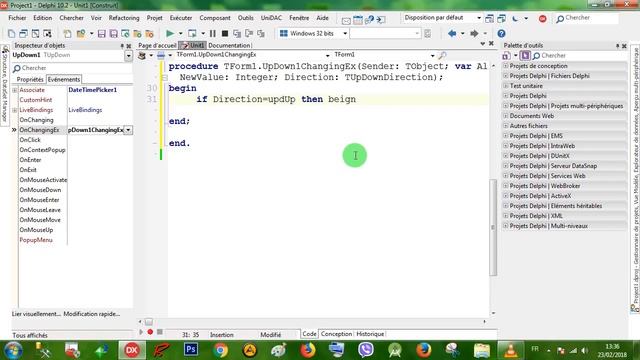The height and width of the screenshot is (360, 640).
Task: Click the Delphi DX icon in the taskbar
Action: [x=132, y=350]
